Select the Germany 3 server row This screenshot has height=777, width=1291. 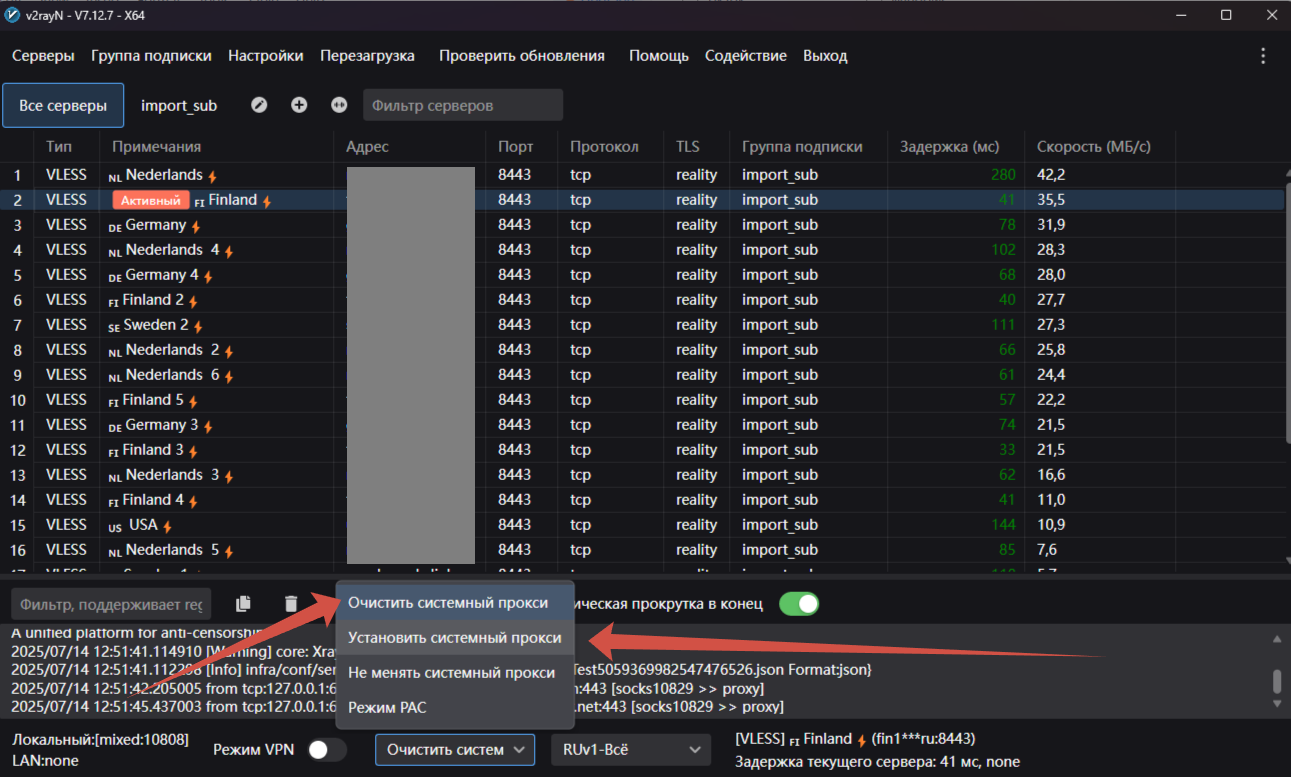pos(642,425)
